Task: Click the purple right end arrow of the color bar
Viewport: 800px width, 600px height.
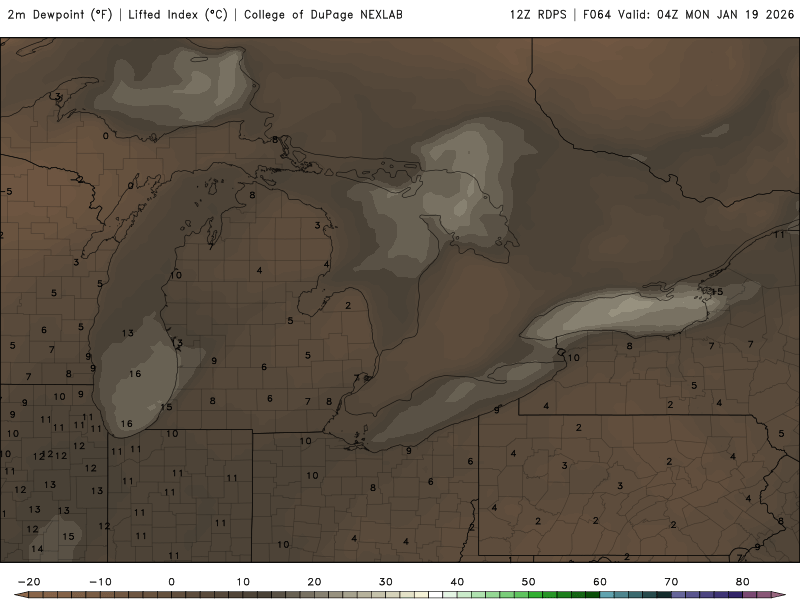Action: coord(779,595)
